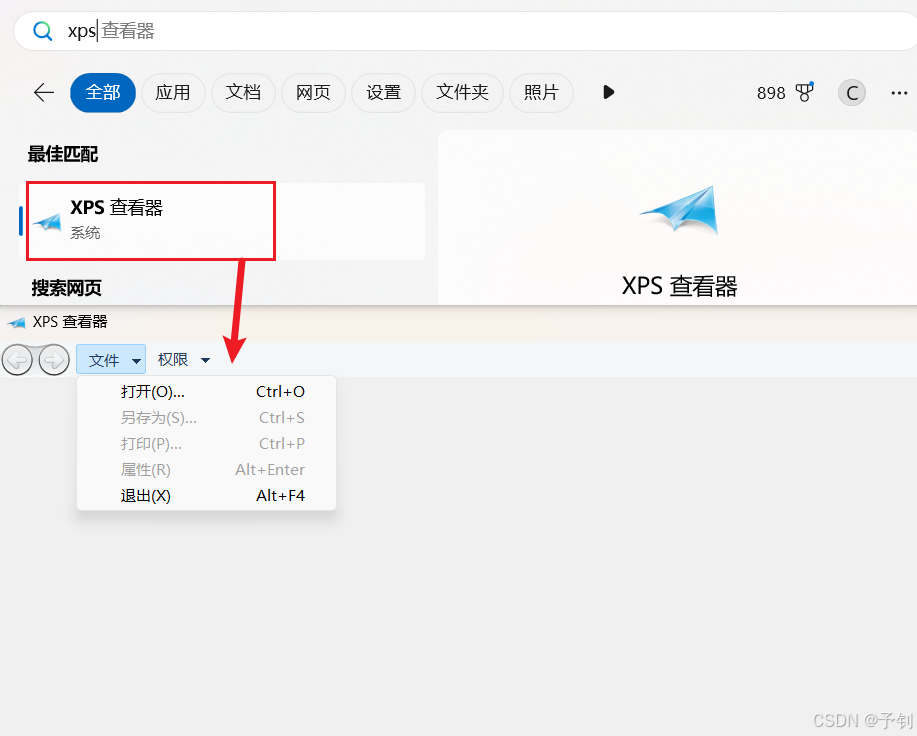Viewport: 917px width, 736px height.
Task: Show more filters with play arrow
Action: point(608,92)
